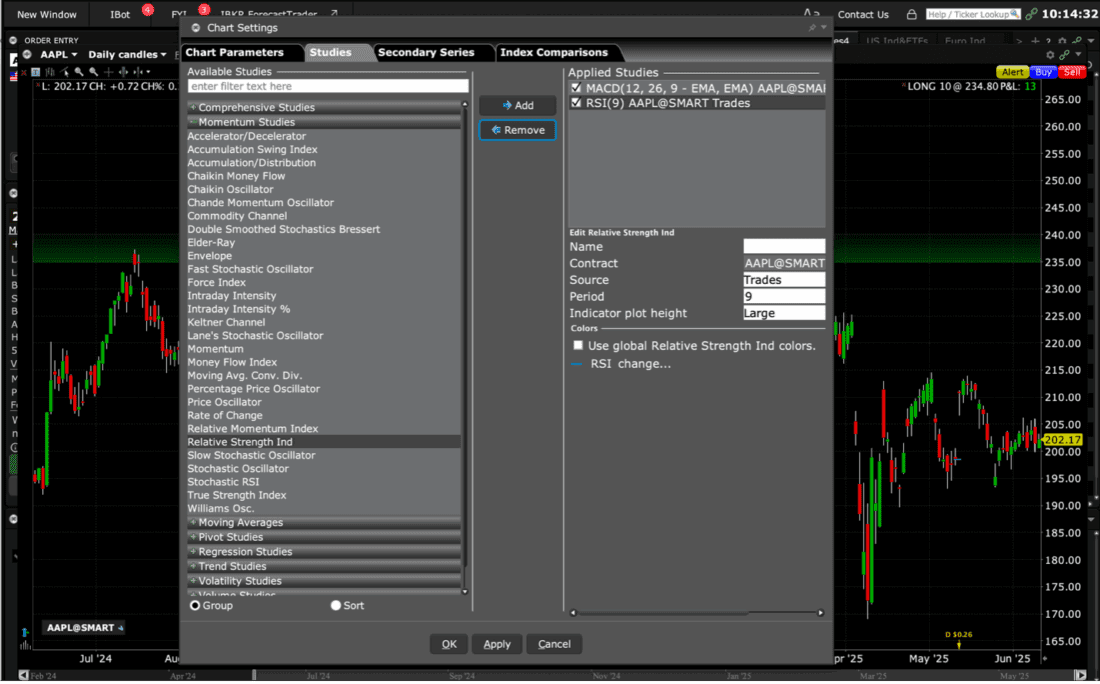Viewport: 1100px width, 684px height.
Task: Select the Sort radio button
Action: 336,606
